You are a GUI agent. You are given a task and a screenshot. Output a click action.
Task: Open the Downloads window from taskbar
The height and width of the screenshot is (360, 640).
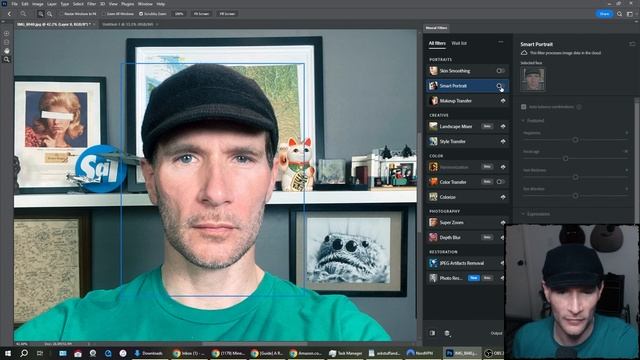point(149,353)
